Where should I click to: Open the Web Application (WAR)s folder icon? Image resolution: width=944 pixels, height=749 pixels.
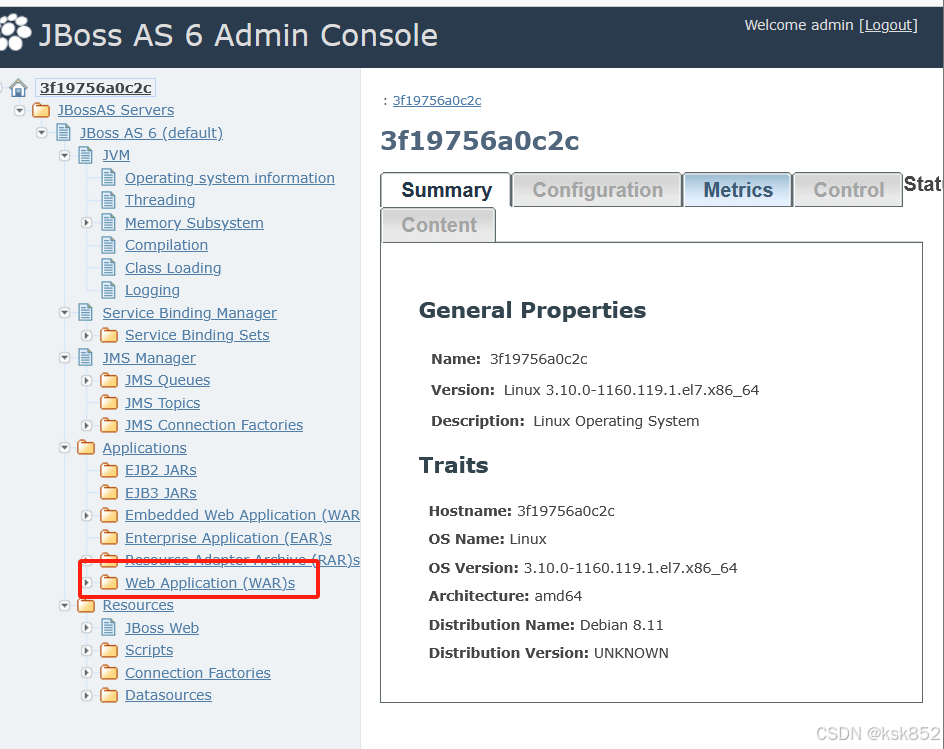[x=108, y=582]
